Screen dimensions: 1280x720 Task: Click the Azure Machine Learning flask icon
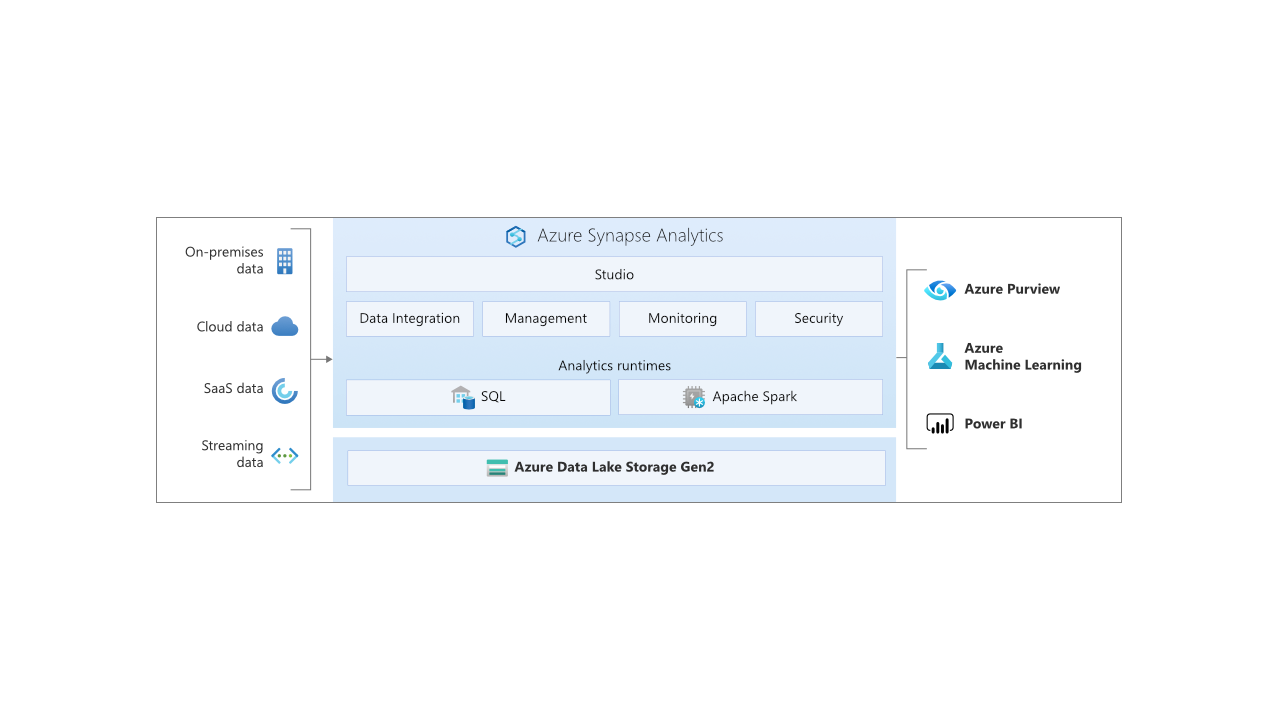(x=940, y=357)
